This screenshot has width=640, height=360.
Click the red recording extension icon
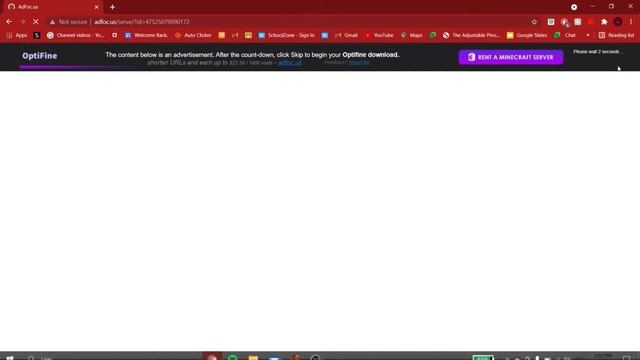[x=591, y=22]
